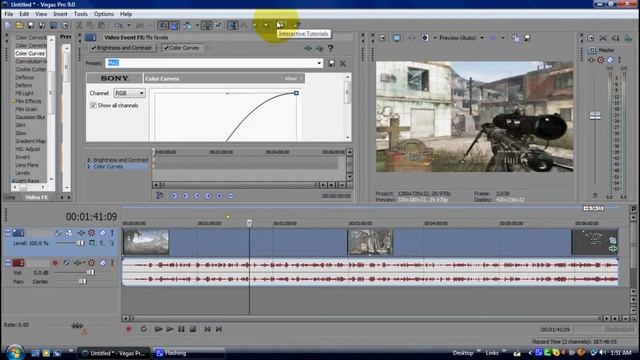The height and width of the screenshot is (360, 640).
Task: Toggle Color Curves effect checkbox in chain
Action: (166, 48)
